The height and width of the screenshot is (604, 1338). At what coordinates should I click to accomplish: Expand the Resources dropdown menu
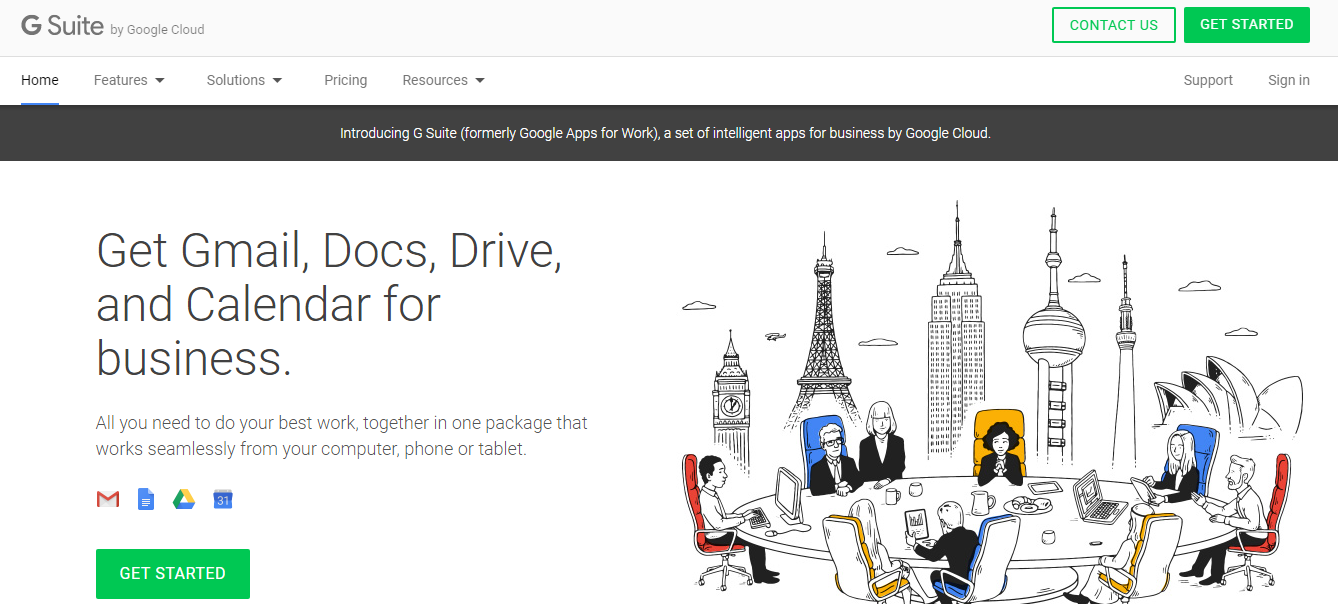pos(443,80)
